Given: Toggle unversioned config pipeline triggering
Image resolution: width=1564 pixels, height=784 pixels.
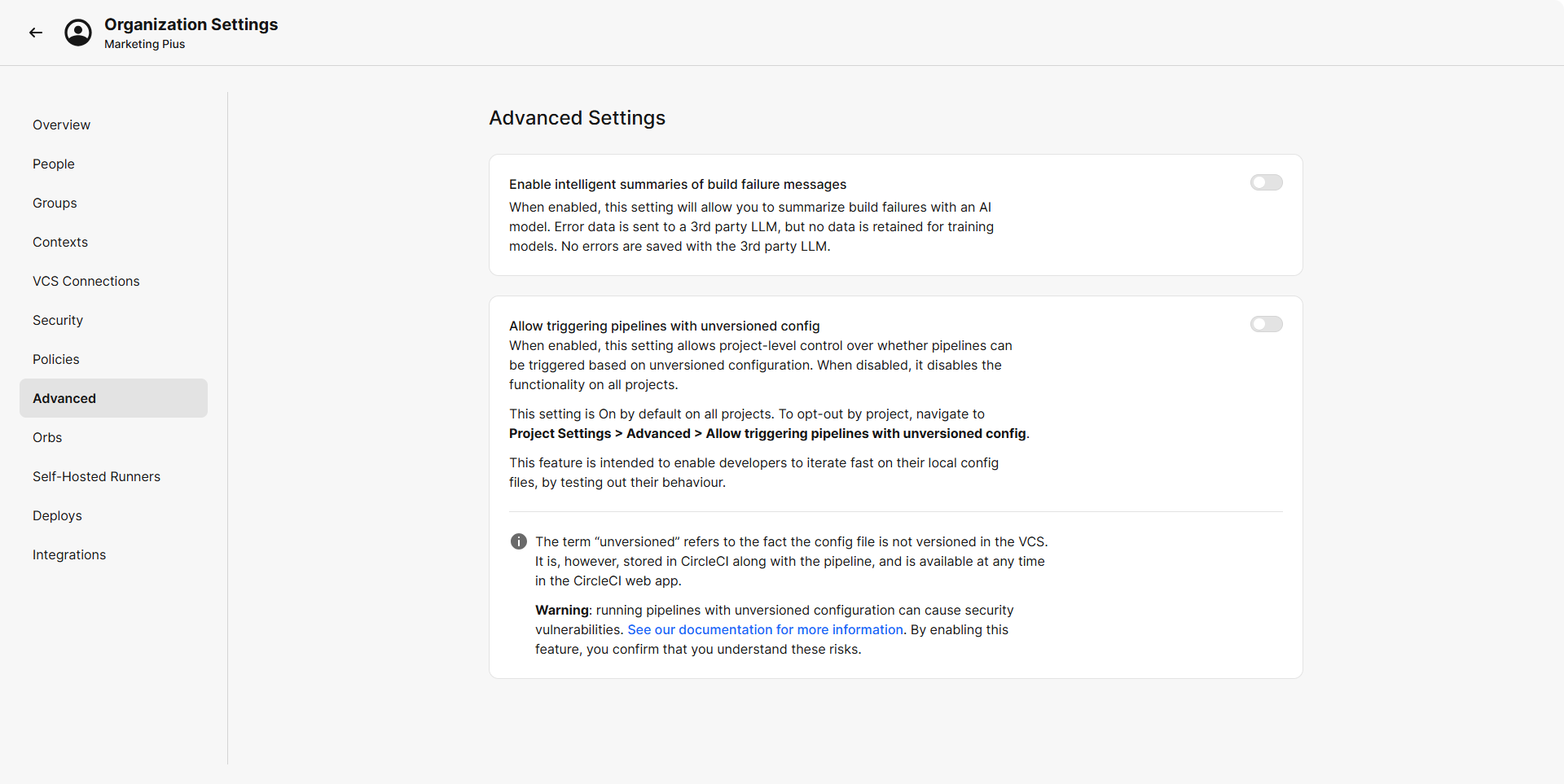Looking at the screenshot, I should [x=1266, y=324].
